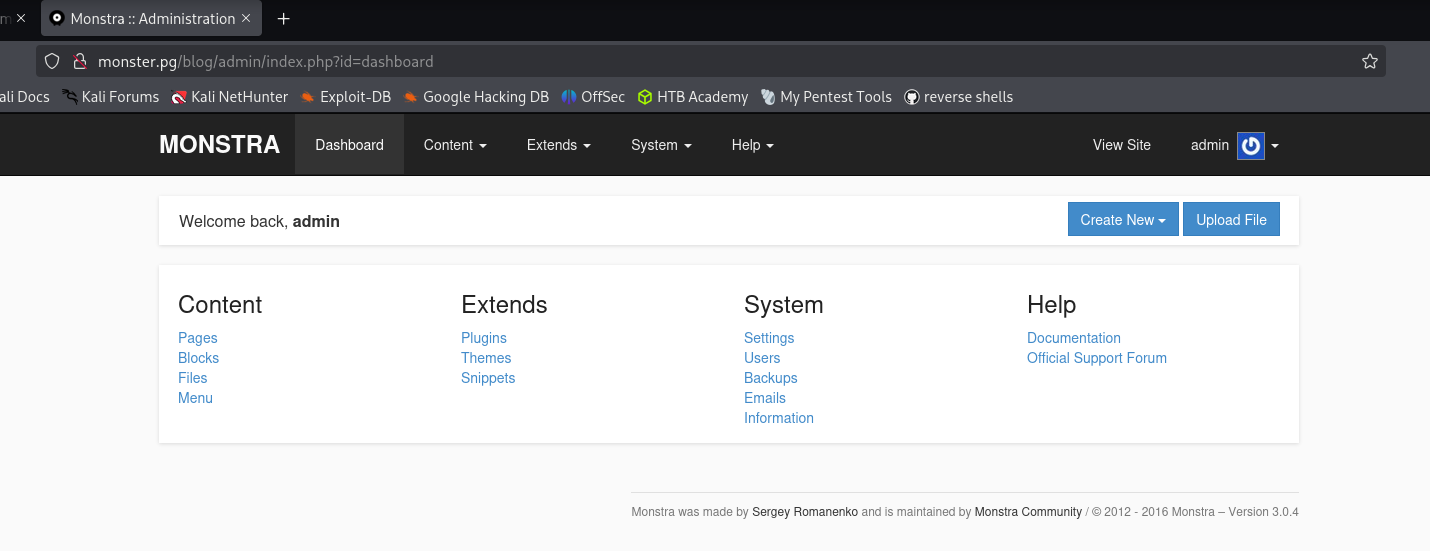Screen dimensions: 1430x551
Task: Open the OffSec bookmark
Action: pyautogui.click(x=593, y=97)
